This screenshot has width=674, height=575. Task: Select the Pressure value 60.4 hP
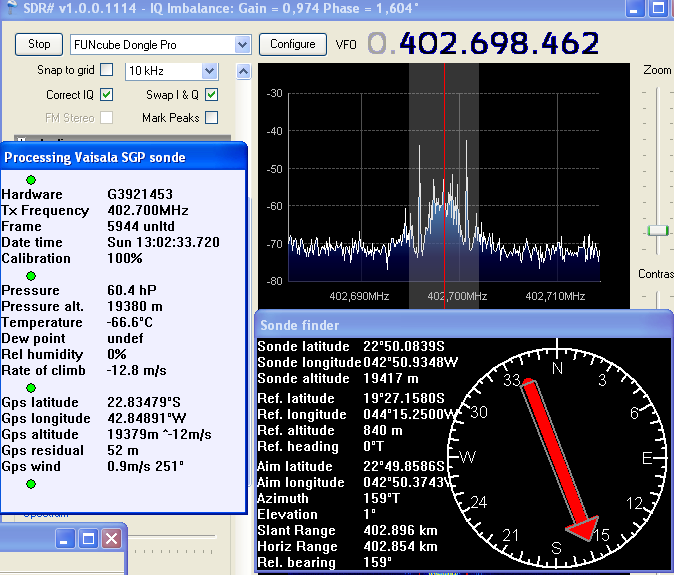click(x=132, y=290)
